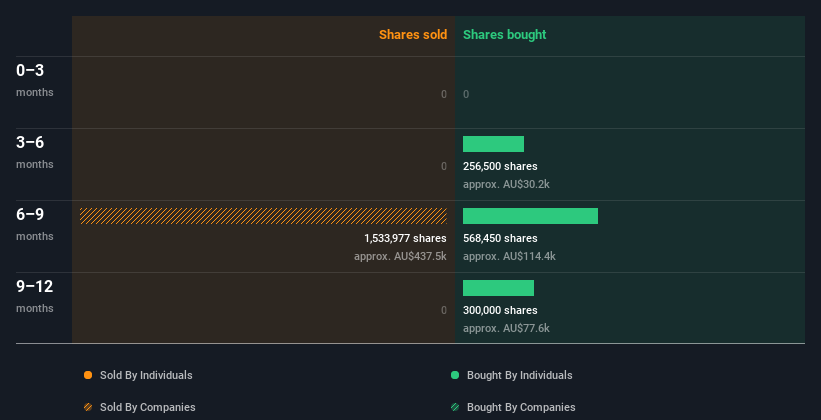Screen dimensions: 821x420
Task: Click the hatched Bought By Companies legend icon
Action: pyautogui.click(x=455, y=407)
